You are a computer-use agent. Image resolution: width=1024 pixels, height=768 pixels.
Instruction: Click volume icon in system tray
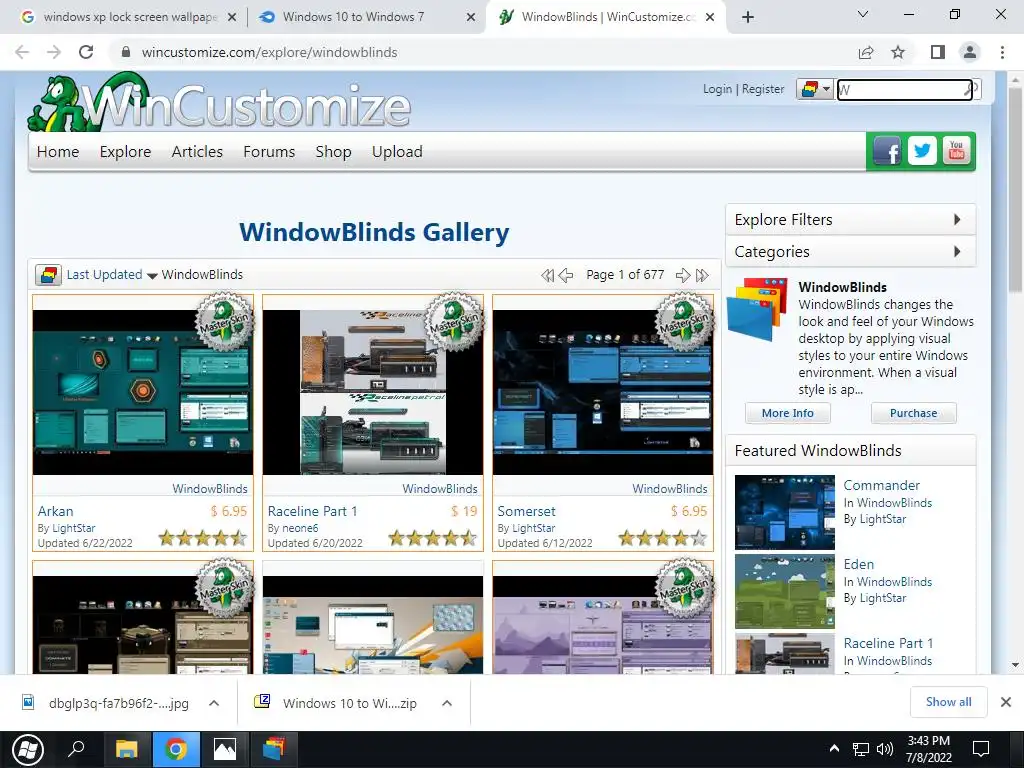tap(885, 750)
